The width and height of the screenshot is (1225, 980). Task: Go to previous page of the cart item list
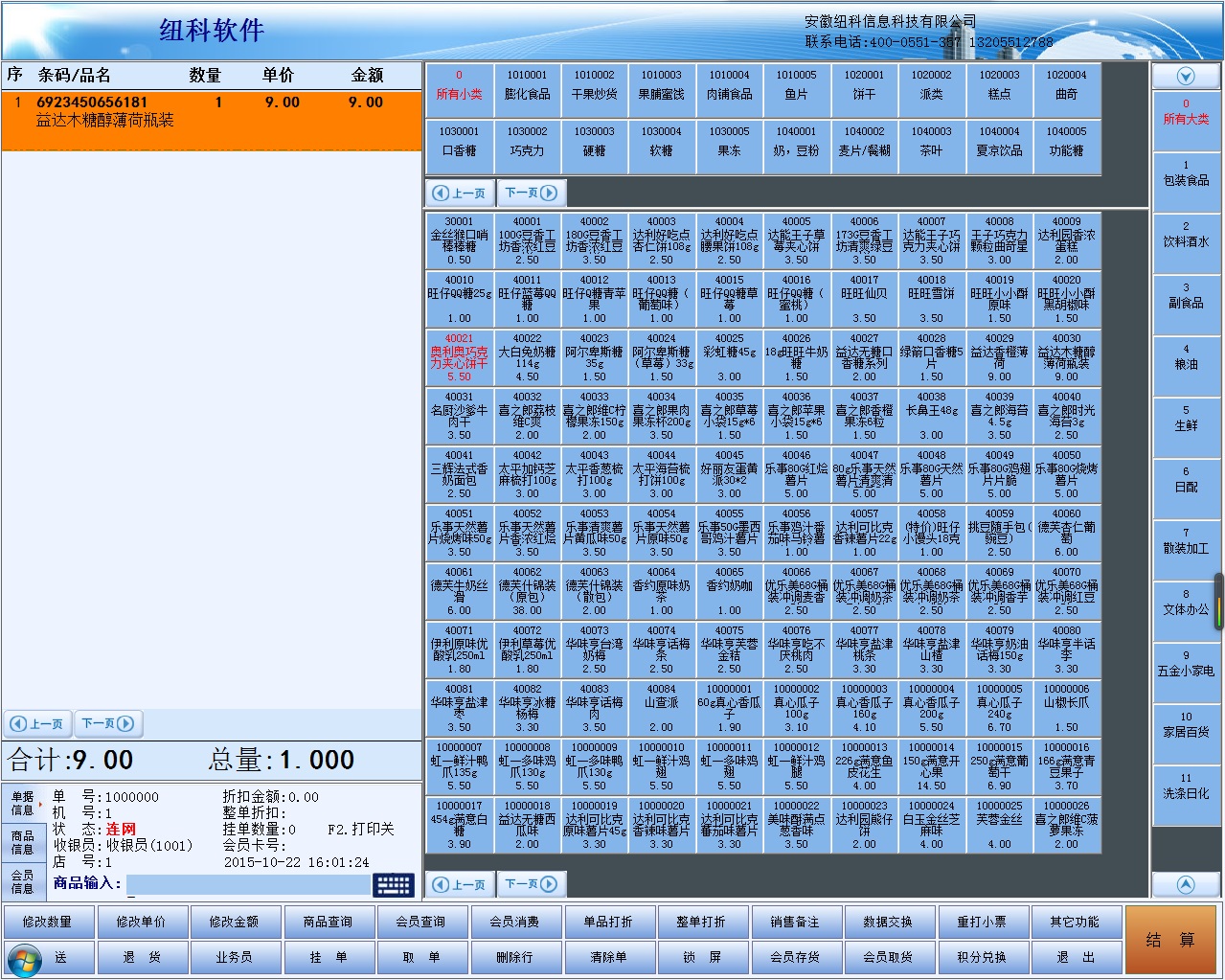point(36,723)
